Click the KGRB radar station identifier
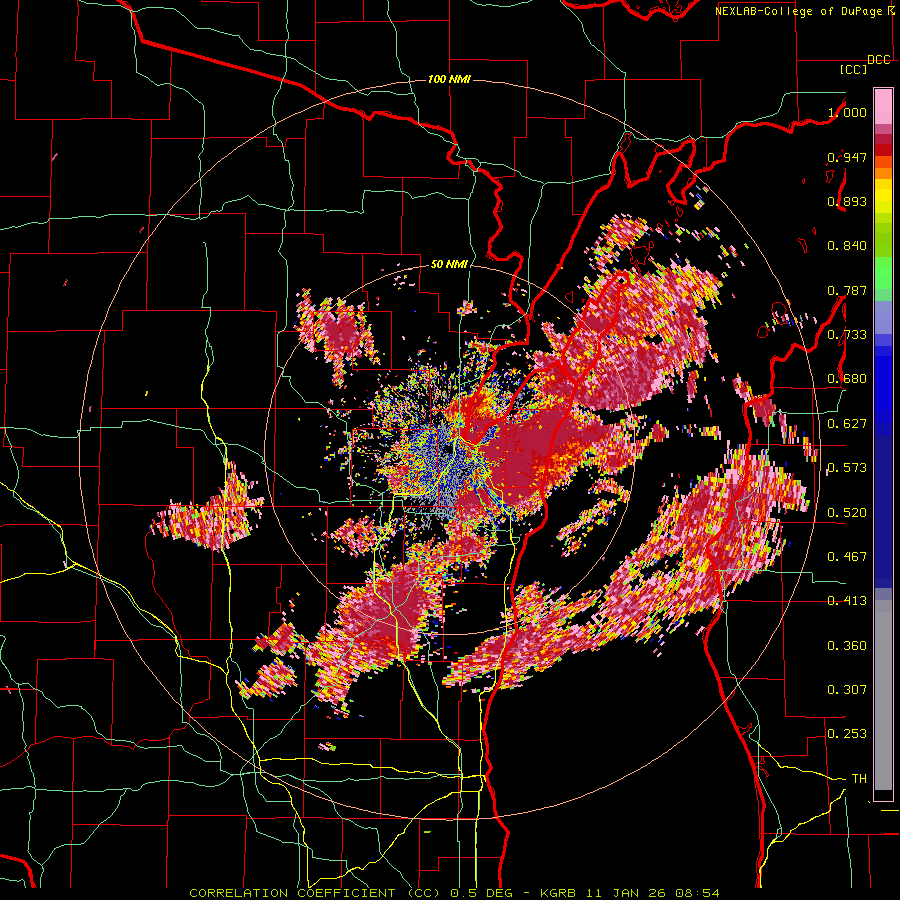Screen dimensions: 900x900 click(x=558, y=893)
